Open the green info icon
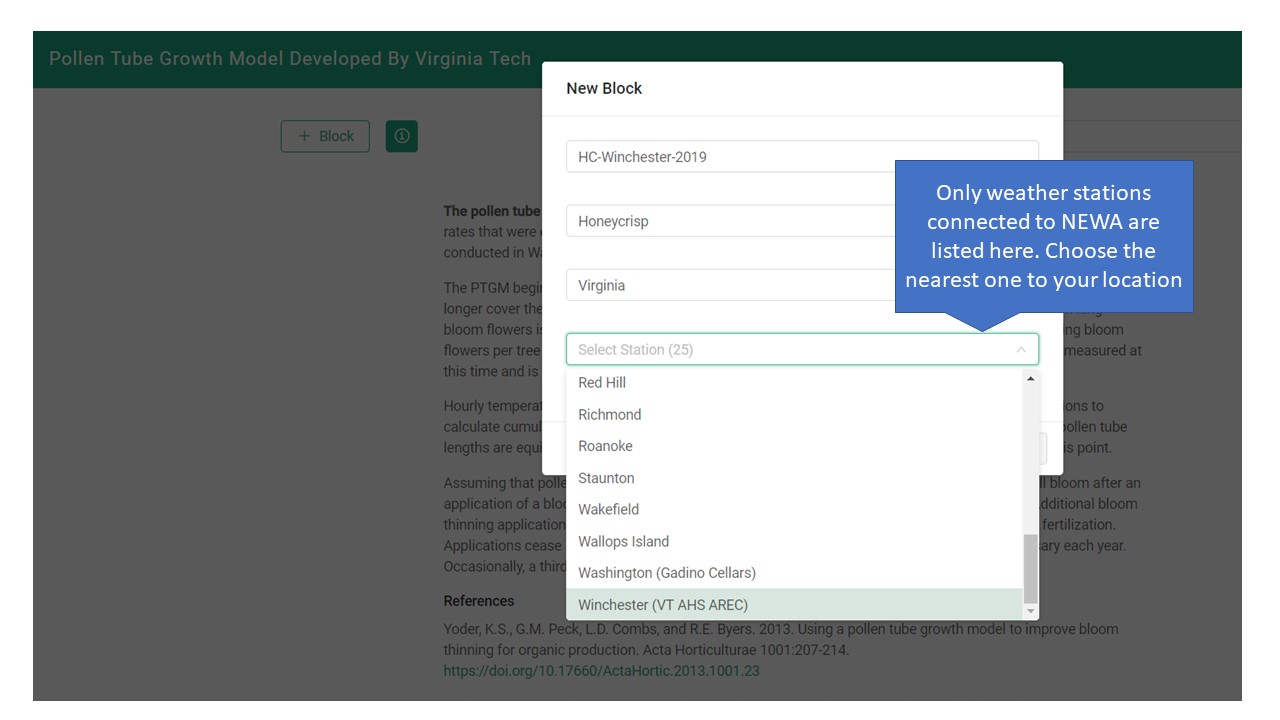Image resolution: width=1280 pixels, height=720 pixels. tap(402, 136)
